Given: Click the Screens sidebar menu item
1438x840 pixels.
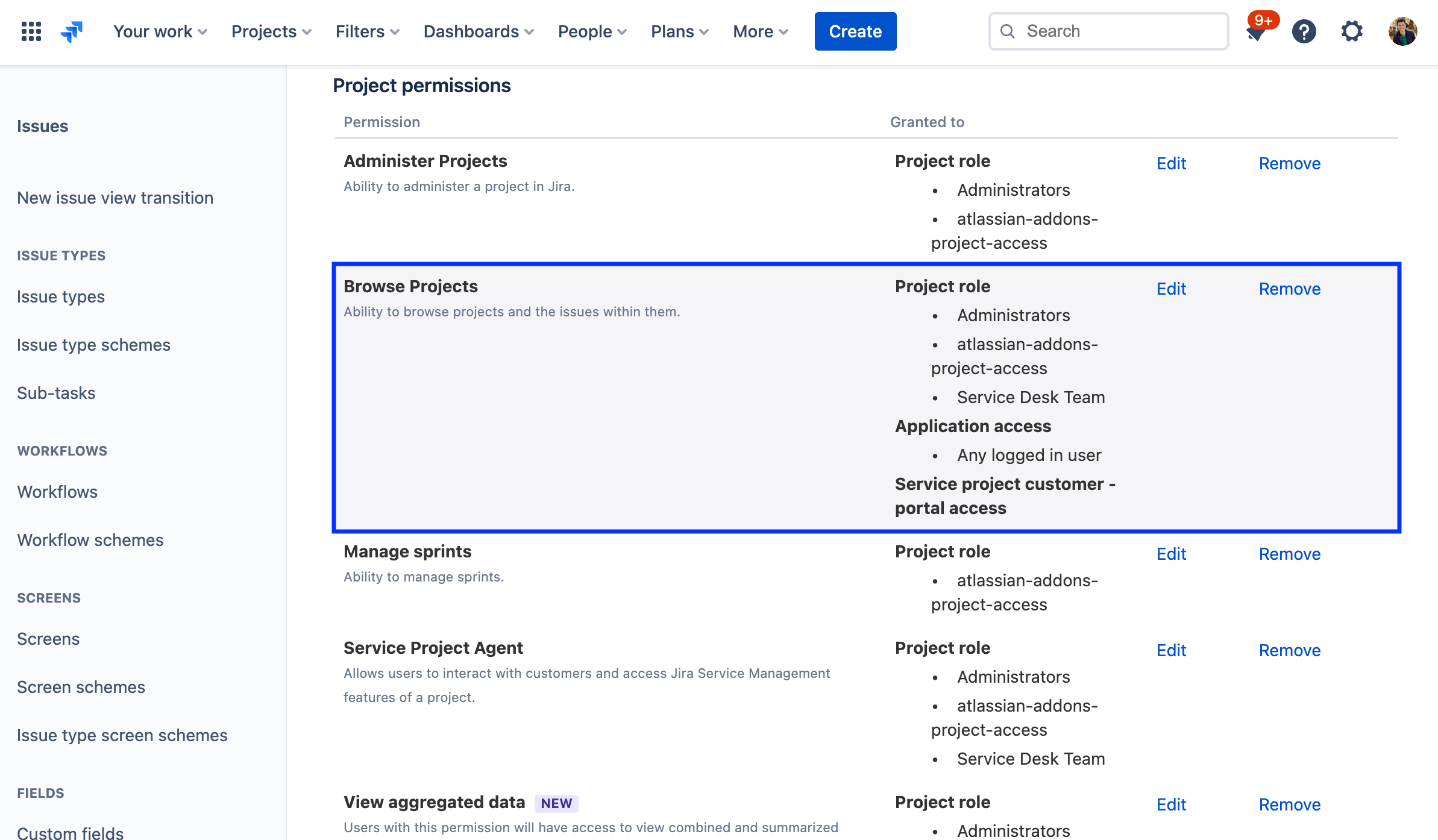Looking at the screenshot, I should point(48,638).
